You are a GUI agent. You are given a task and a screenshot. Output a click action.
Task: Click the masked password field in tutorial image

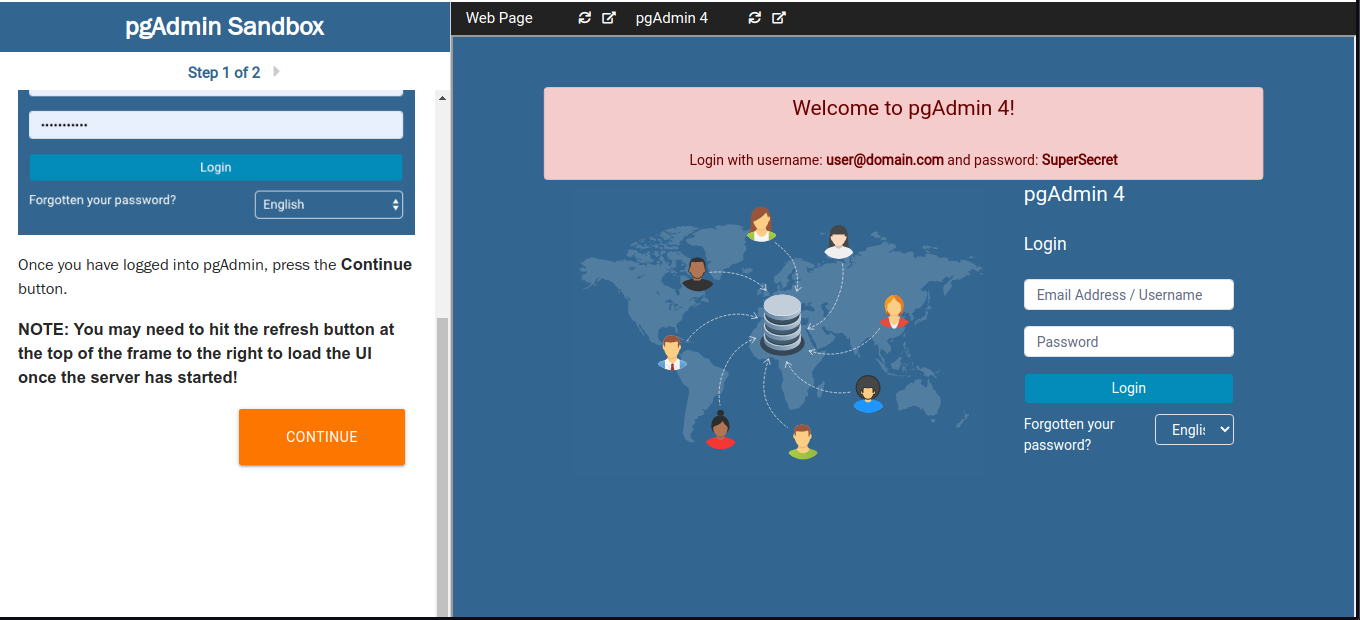(x=216, y=125)
